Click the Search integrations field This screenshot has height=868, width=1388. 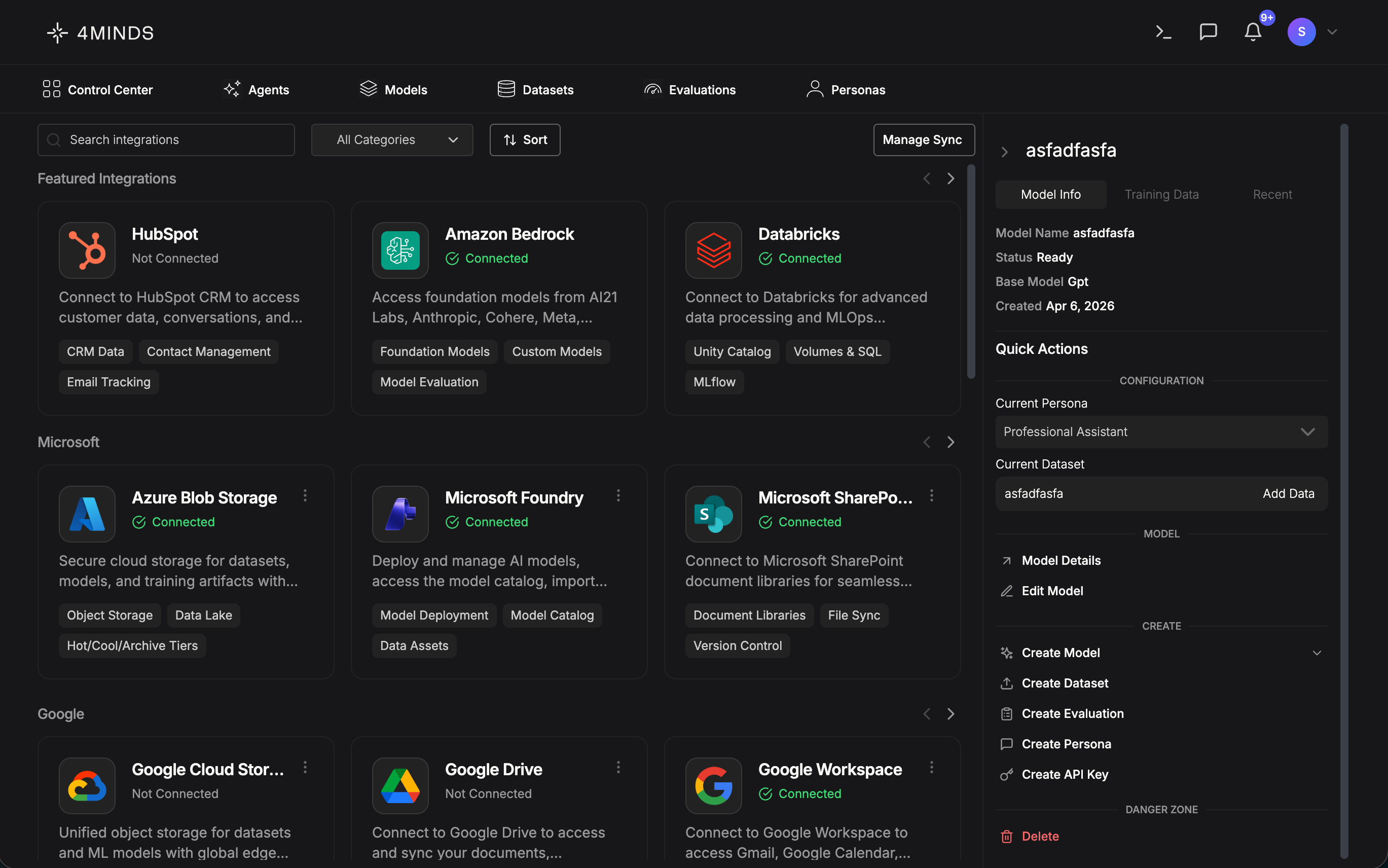[166, 140]
